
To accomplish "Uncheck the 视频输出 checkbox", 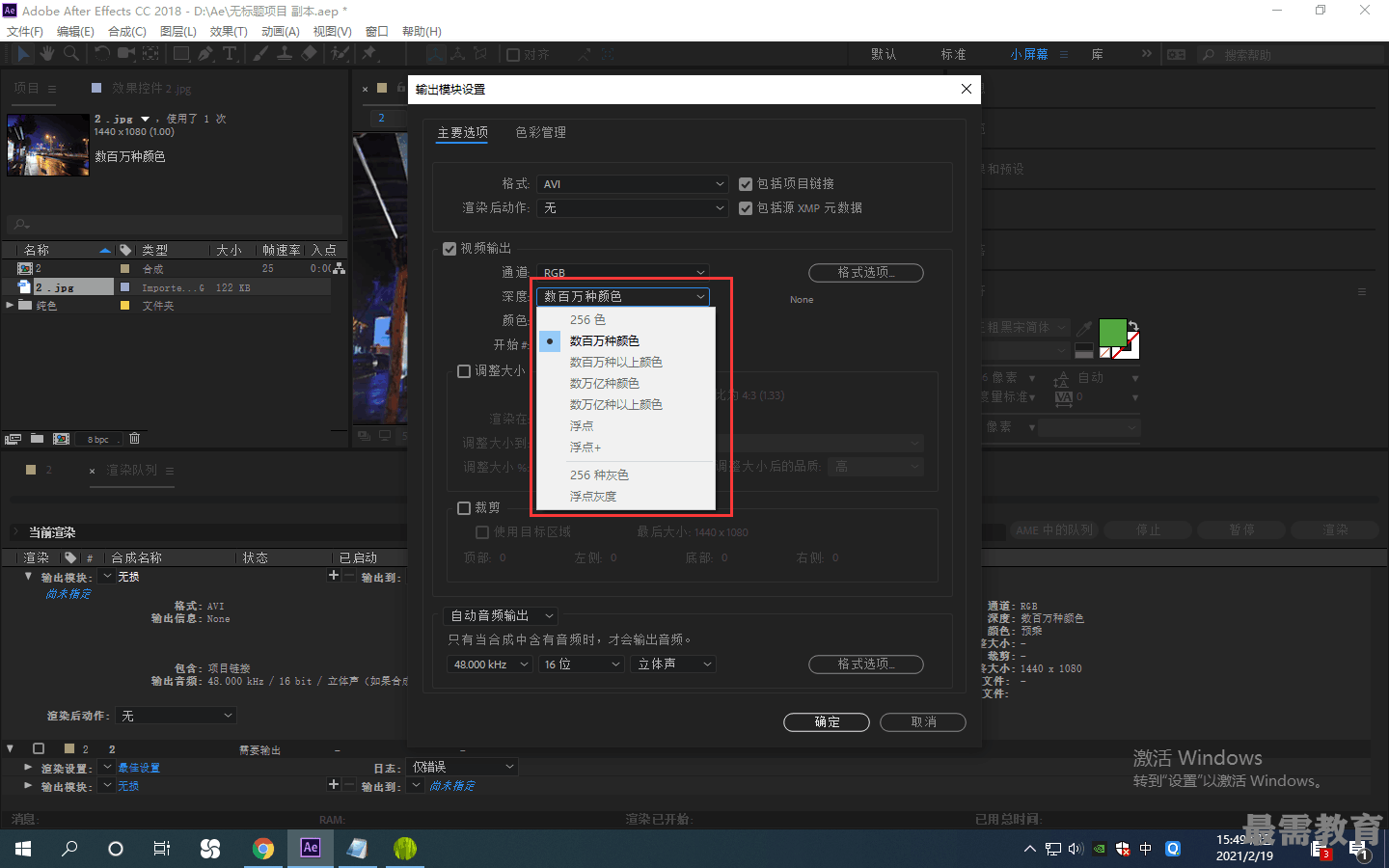I will pyautogui.click(x=449, y=249).
